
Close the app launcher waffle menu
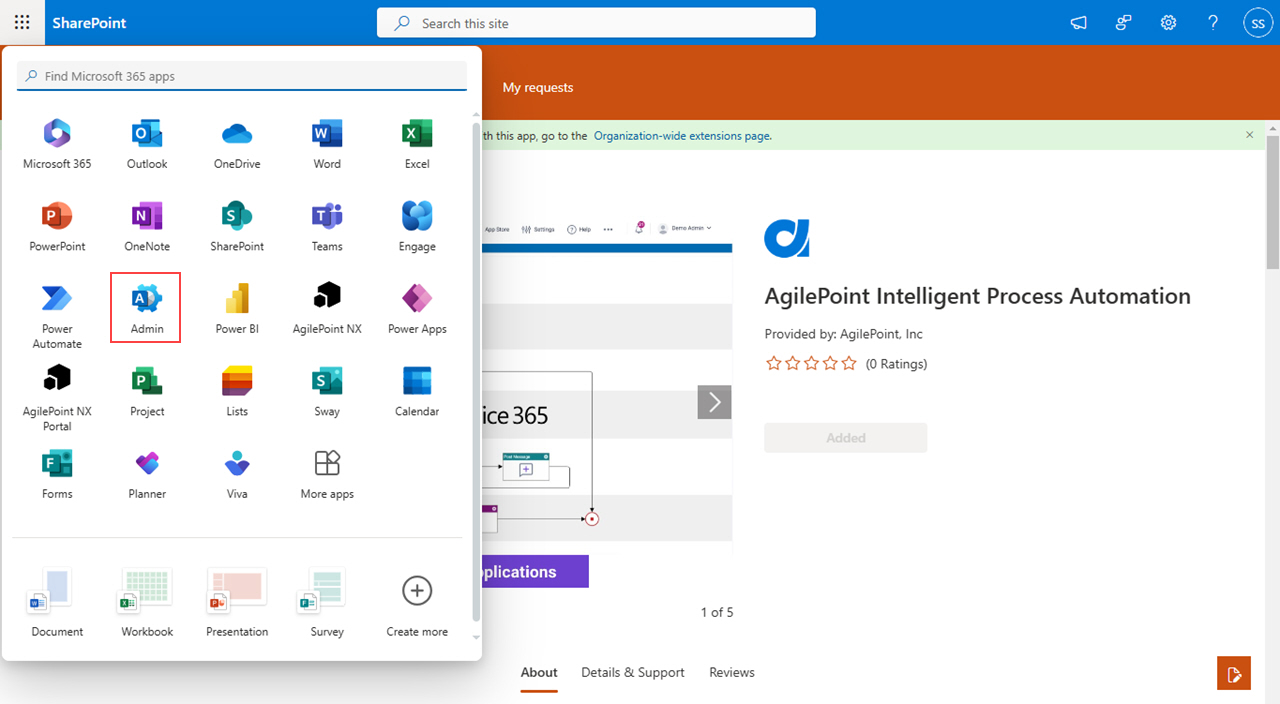22,22
